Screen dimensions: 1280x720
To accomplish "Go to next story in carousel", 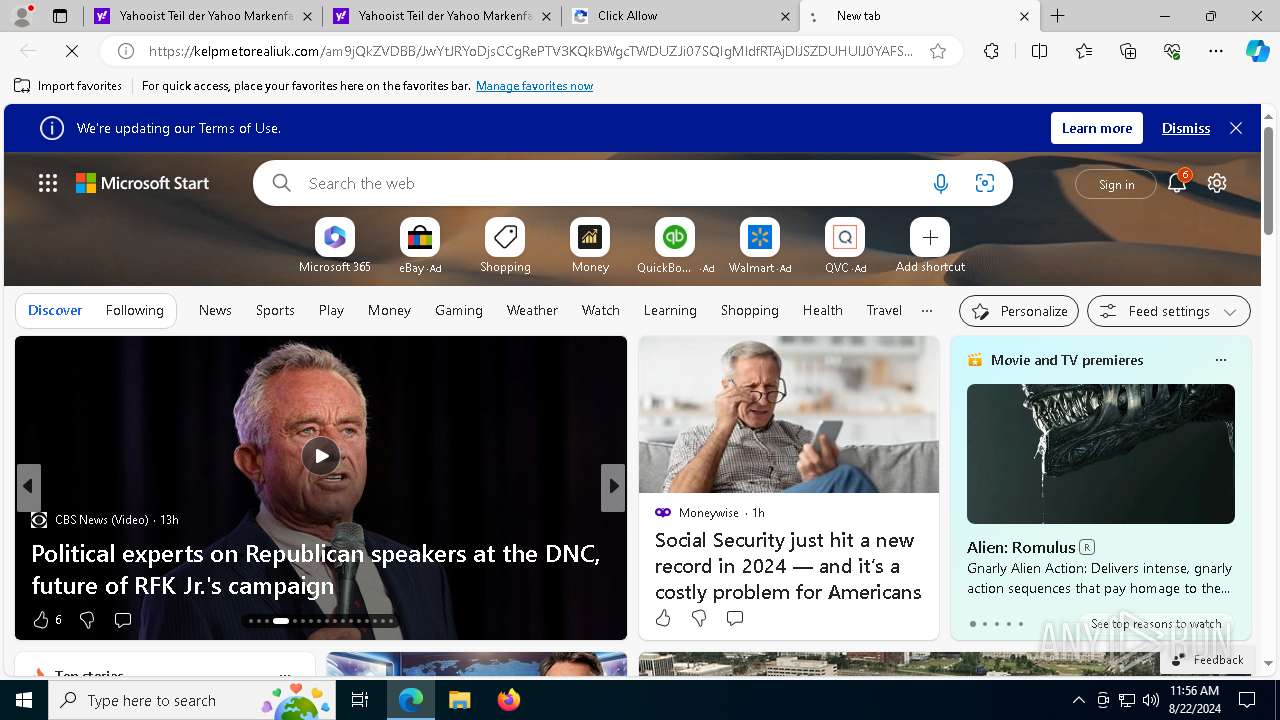I will pos(613,486).
